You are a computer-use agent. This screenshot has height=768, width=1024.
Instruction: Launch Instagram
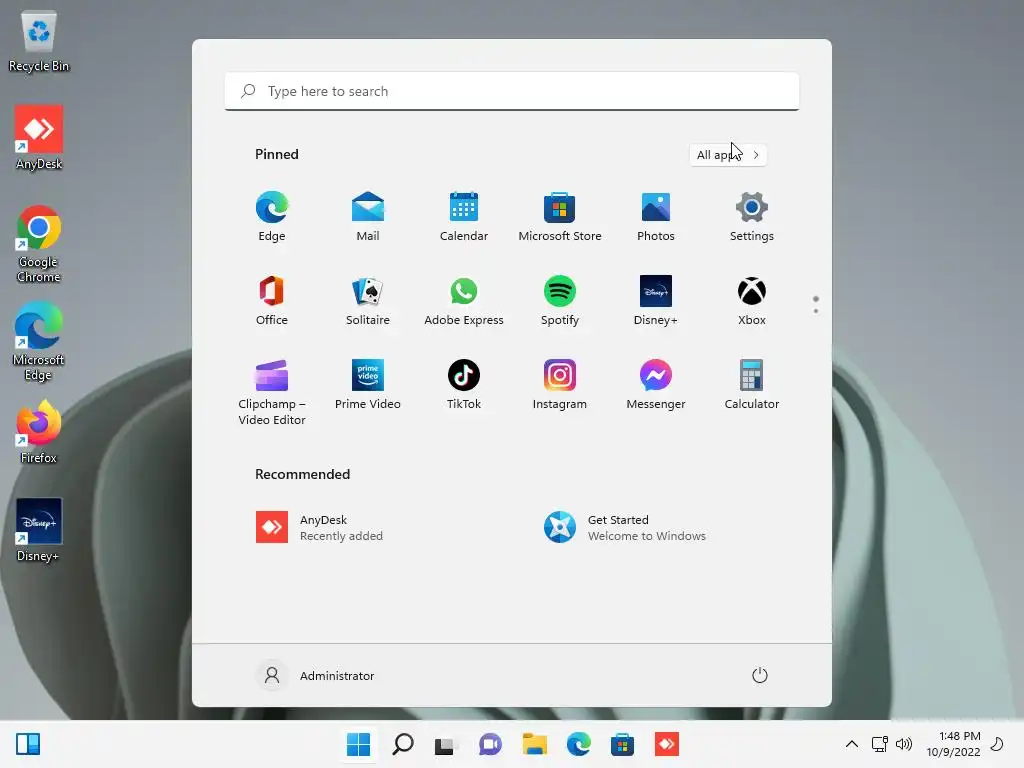coord(560,385)
